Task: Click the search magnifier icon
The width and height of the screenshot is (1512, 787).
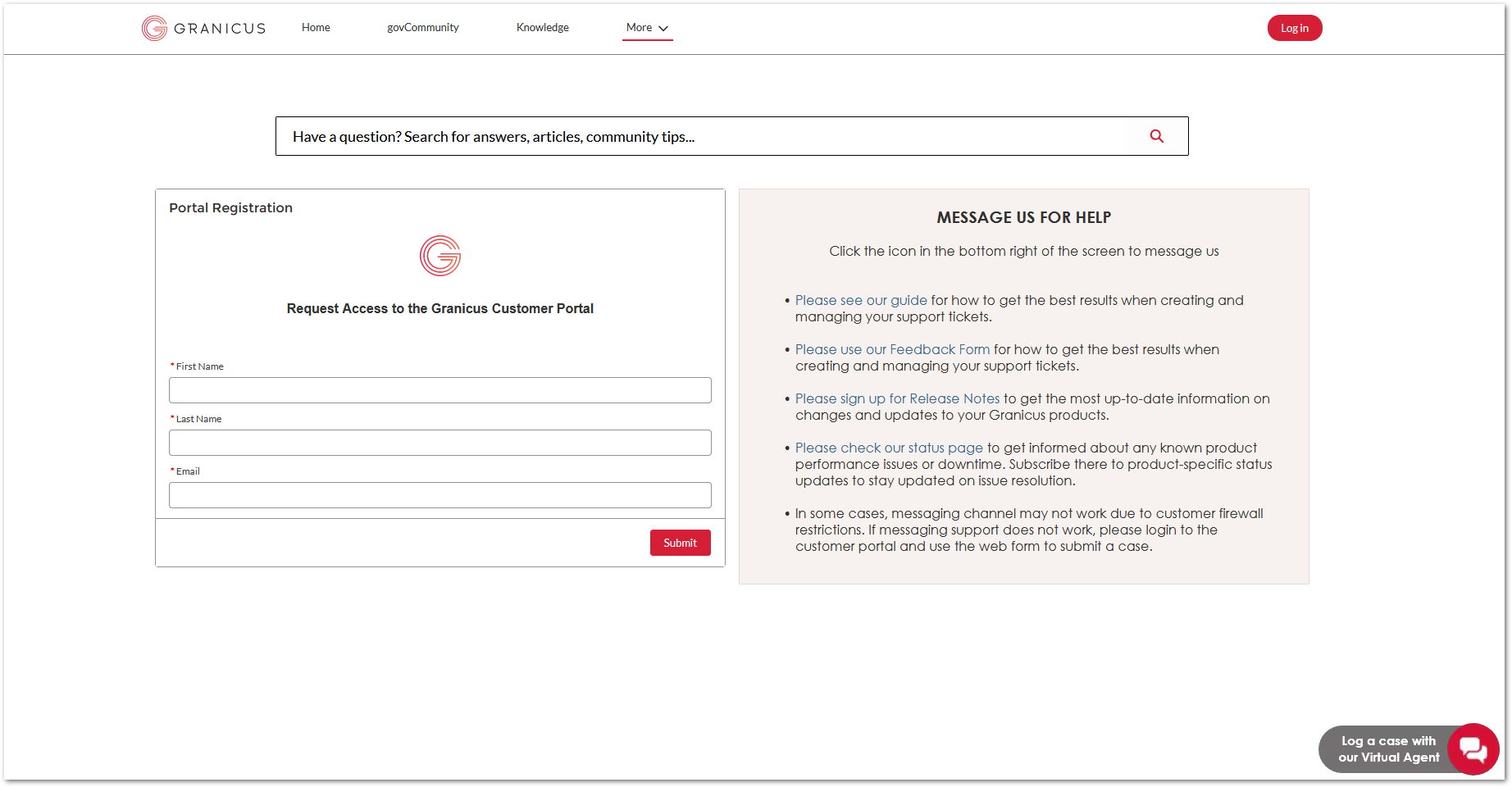Action: [x=1156, y=136]
